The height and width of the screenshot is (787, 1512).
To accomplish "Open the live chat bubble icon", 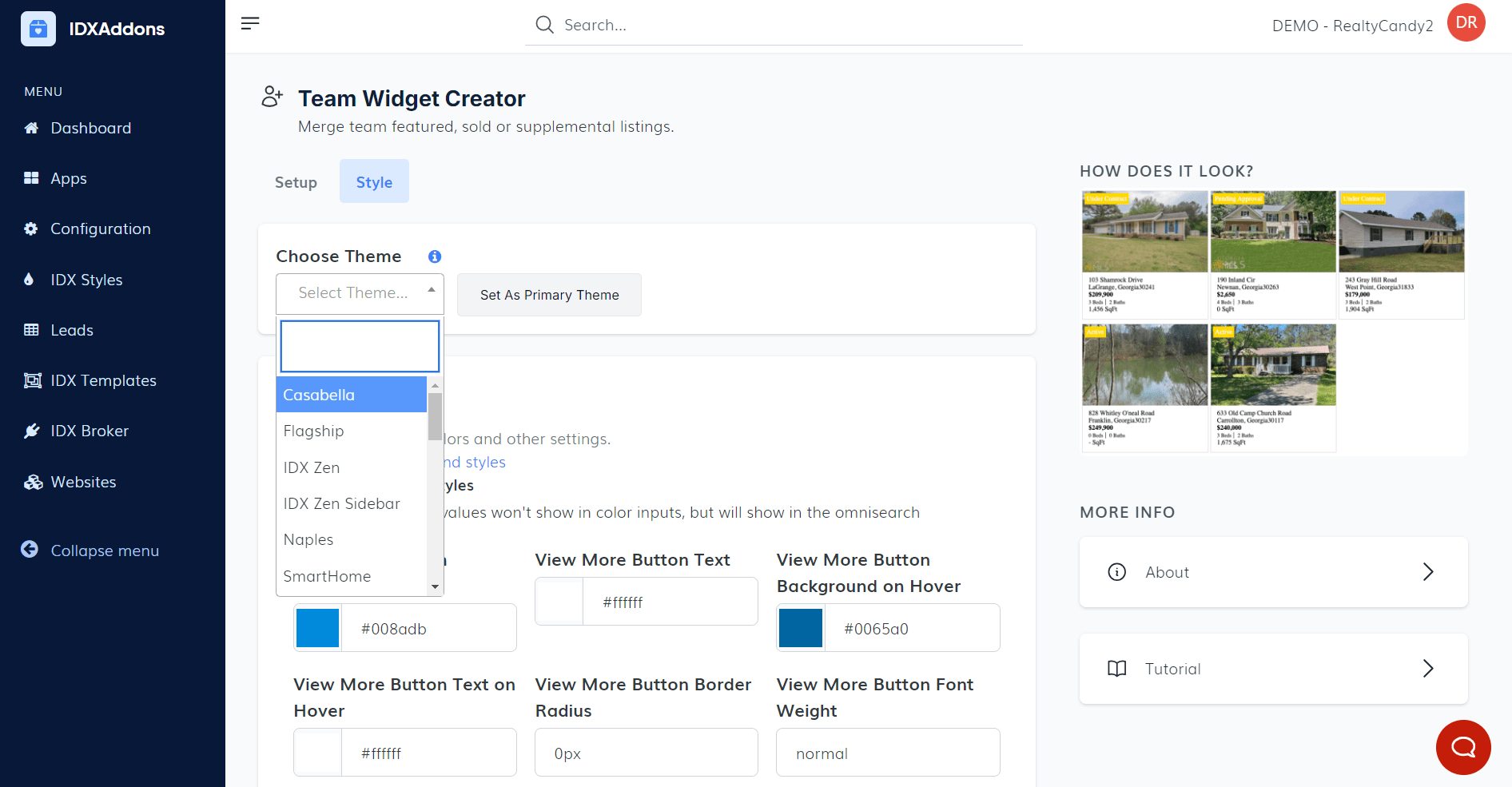I will (1462, 747).
